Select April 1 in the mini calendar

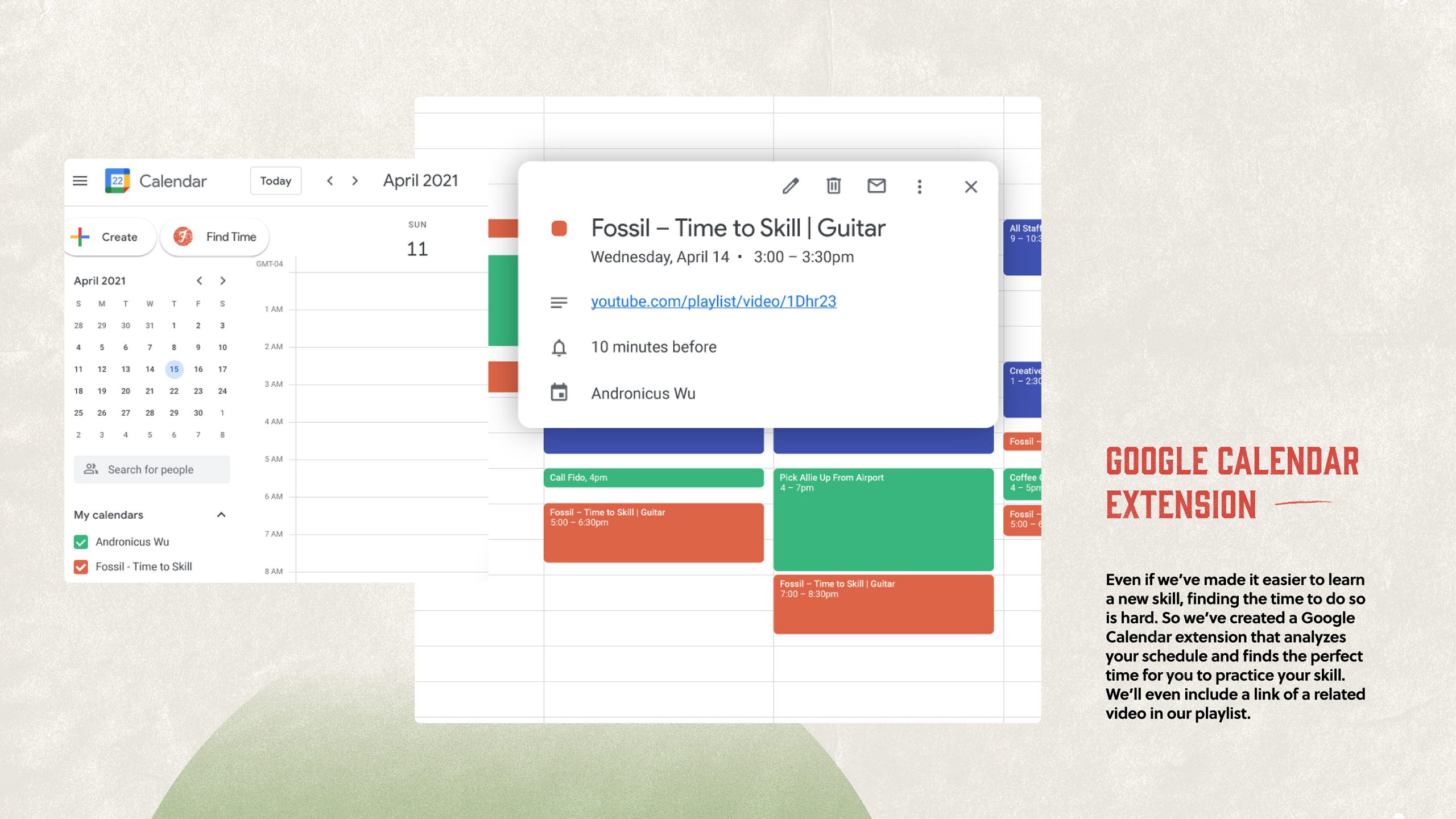click(x=174, y=325)
